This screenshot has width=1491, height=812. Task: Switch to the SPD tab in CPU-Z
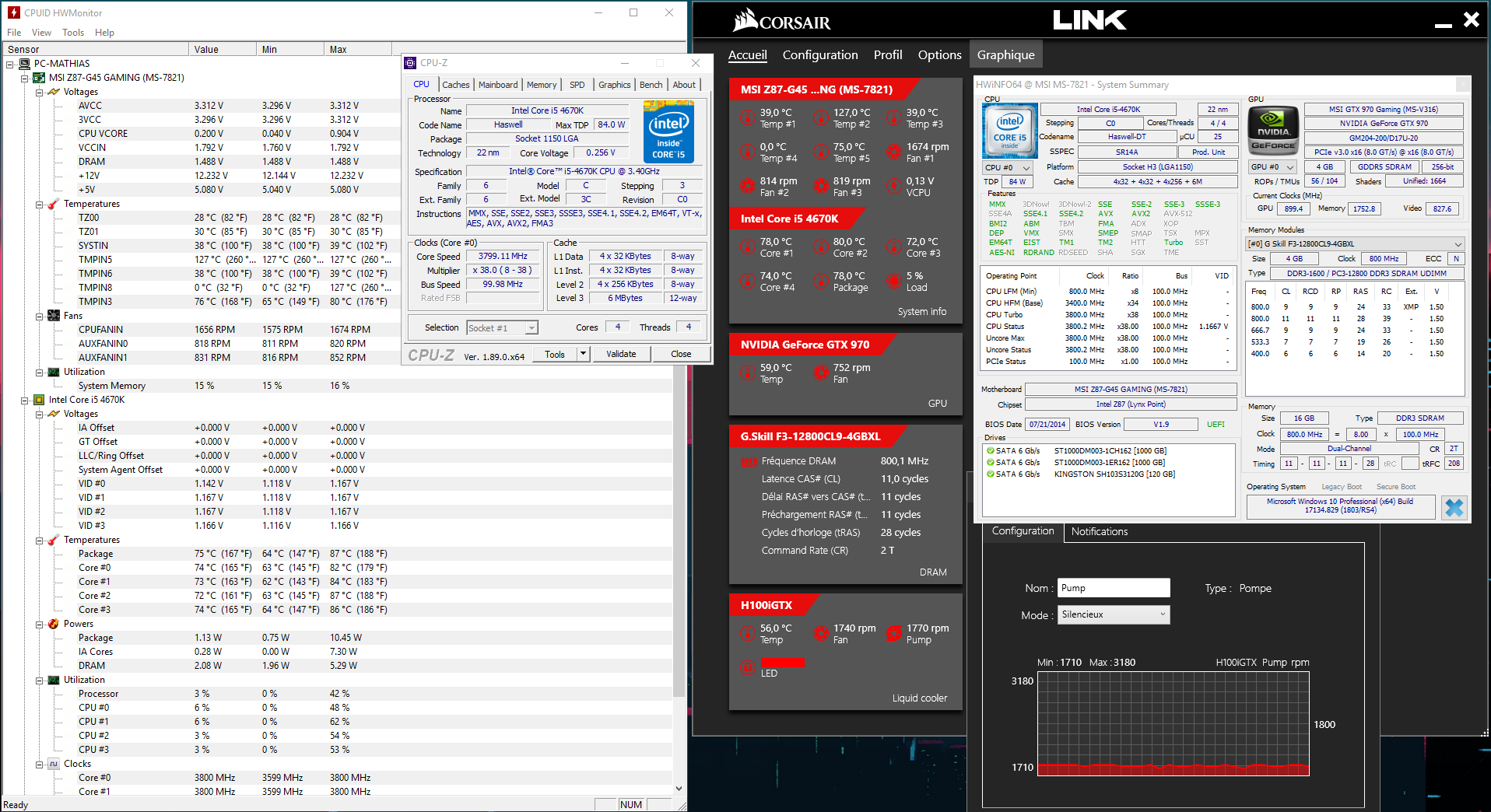point(577,85)
